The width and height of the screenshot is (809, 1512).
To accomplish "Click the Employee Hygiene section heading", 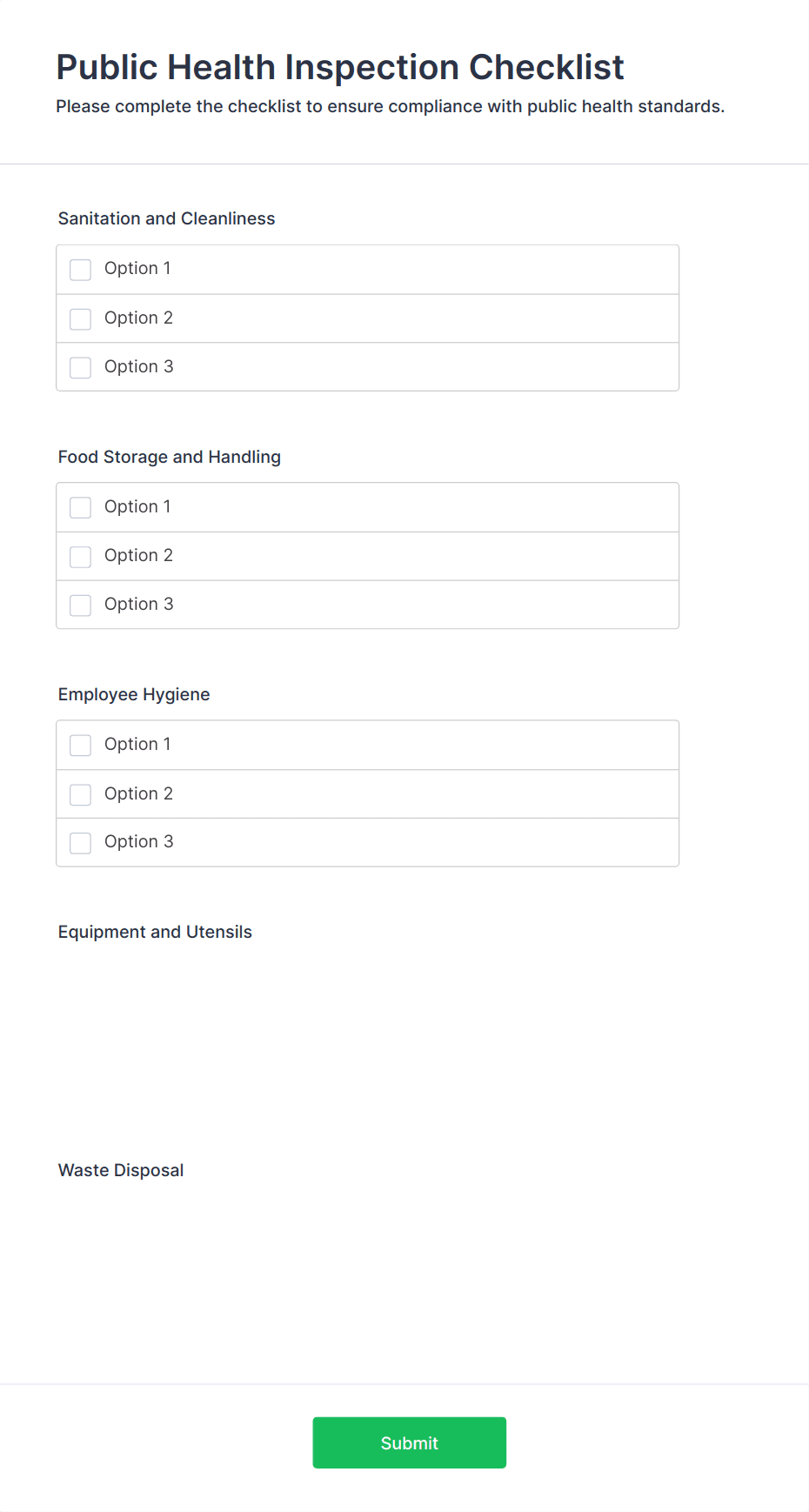I will tap(134, 694).
